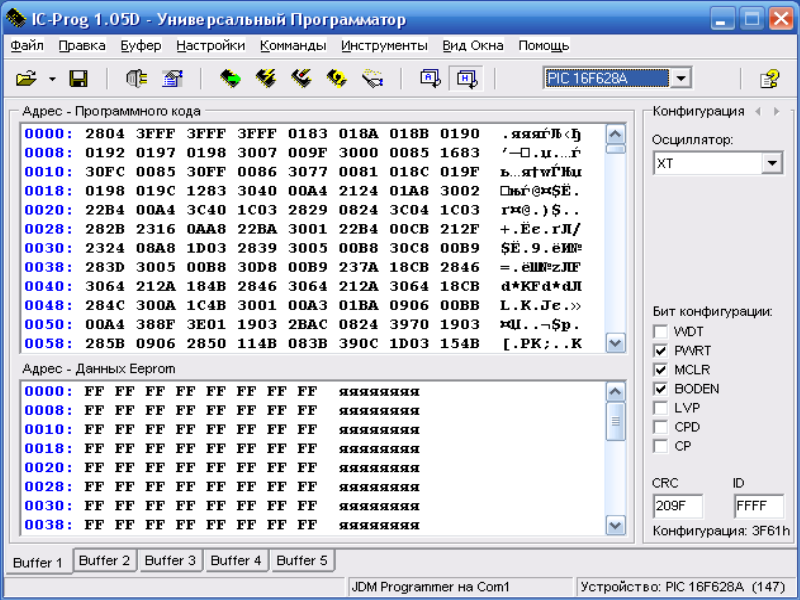Screen dimensions: 800x600
Task: Program the chip with the lightning chip icon
Action: pyautogui.click(x=266, y=79)
